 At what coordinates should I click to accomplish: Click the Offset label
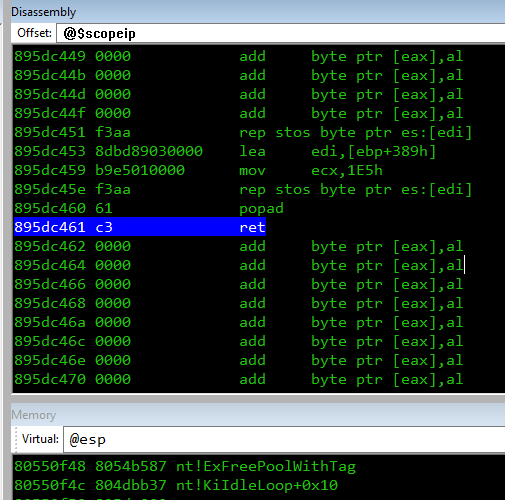tap(34, 33)
